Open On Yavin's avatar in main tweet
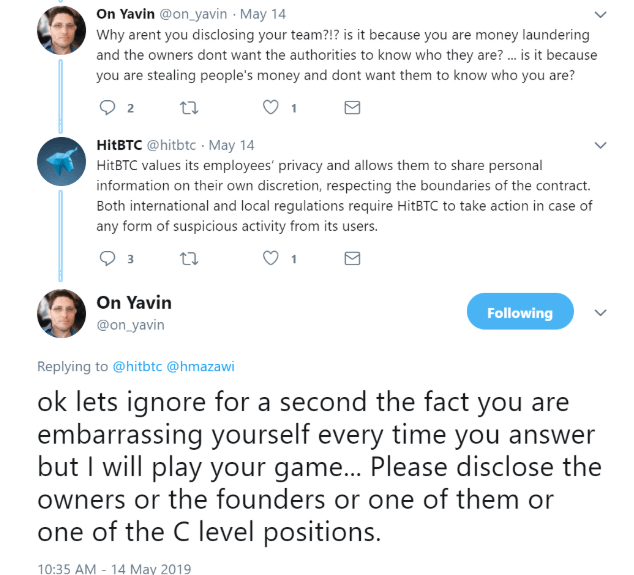This screenshot has width=634, height=575. (61, 313)
